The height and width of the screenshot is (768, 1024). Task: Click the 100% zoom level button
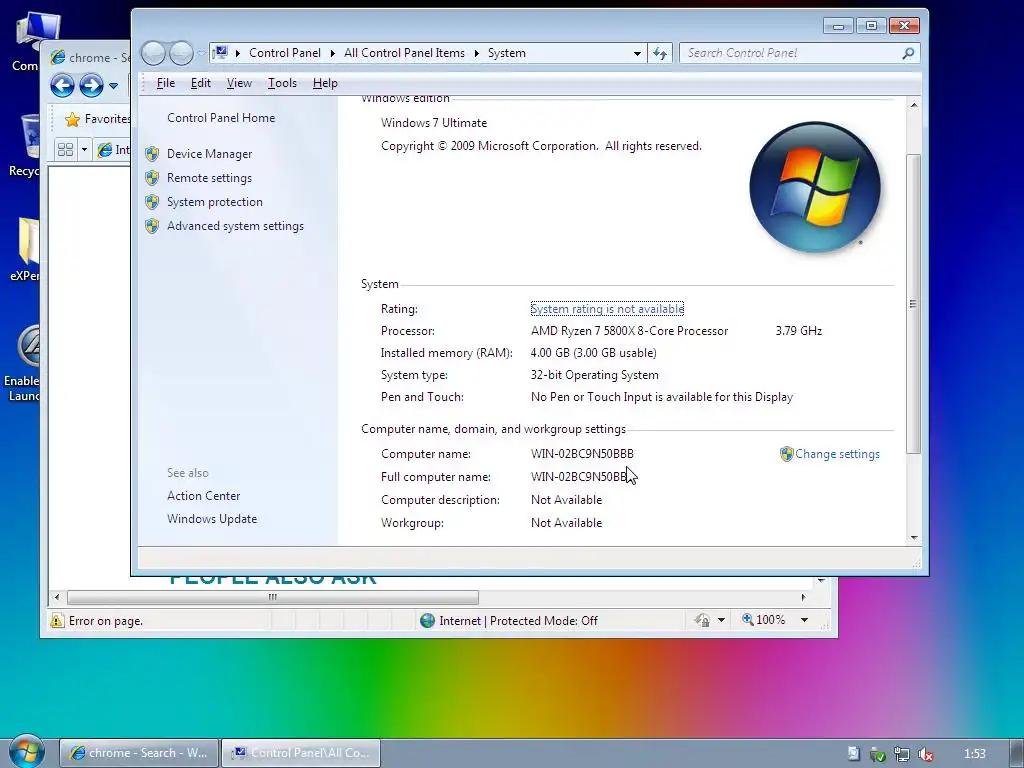coord(763,620)
